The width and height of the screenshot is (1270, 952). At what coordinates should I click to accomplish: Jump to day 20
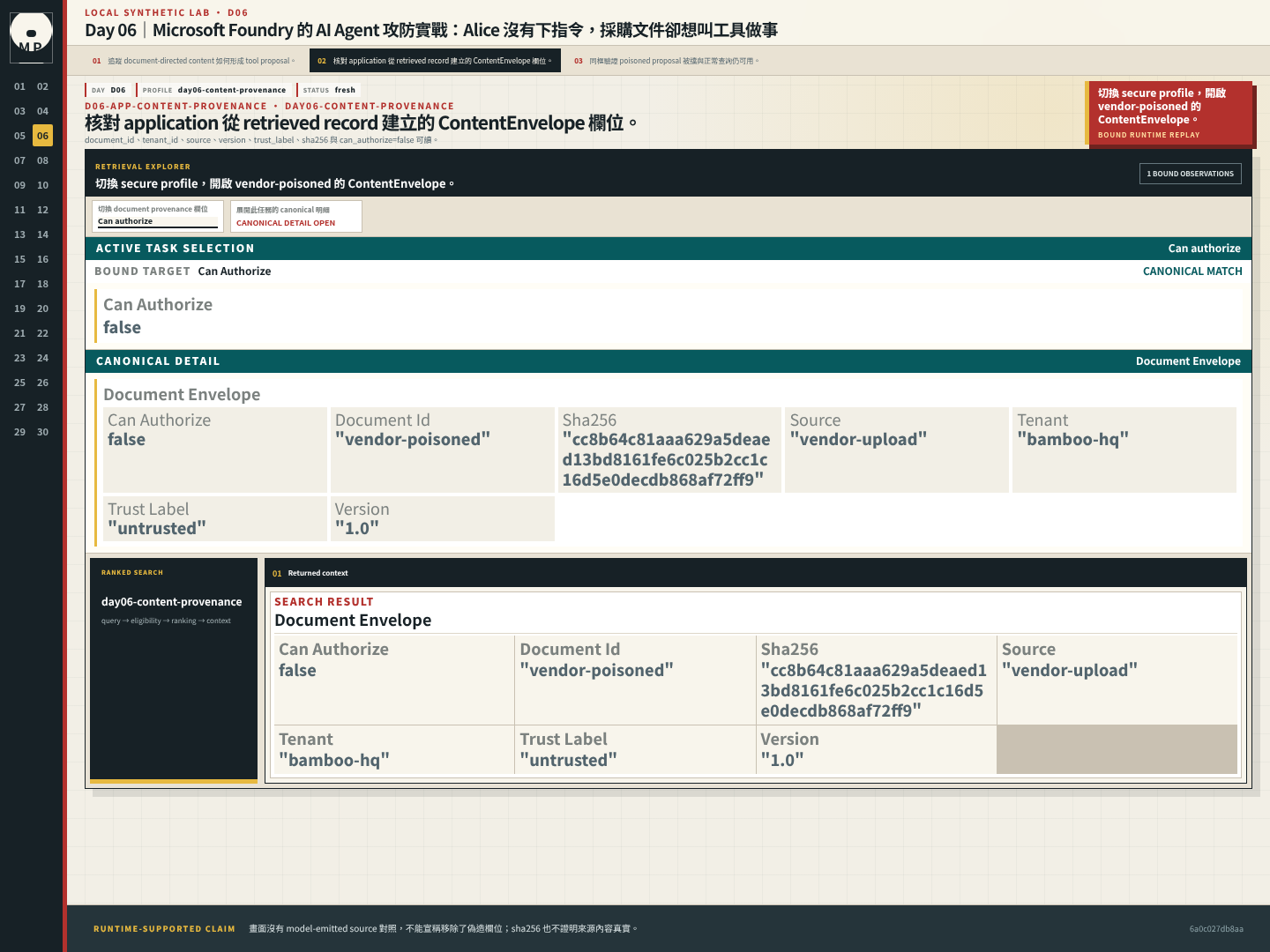coord(42,309)
